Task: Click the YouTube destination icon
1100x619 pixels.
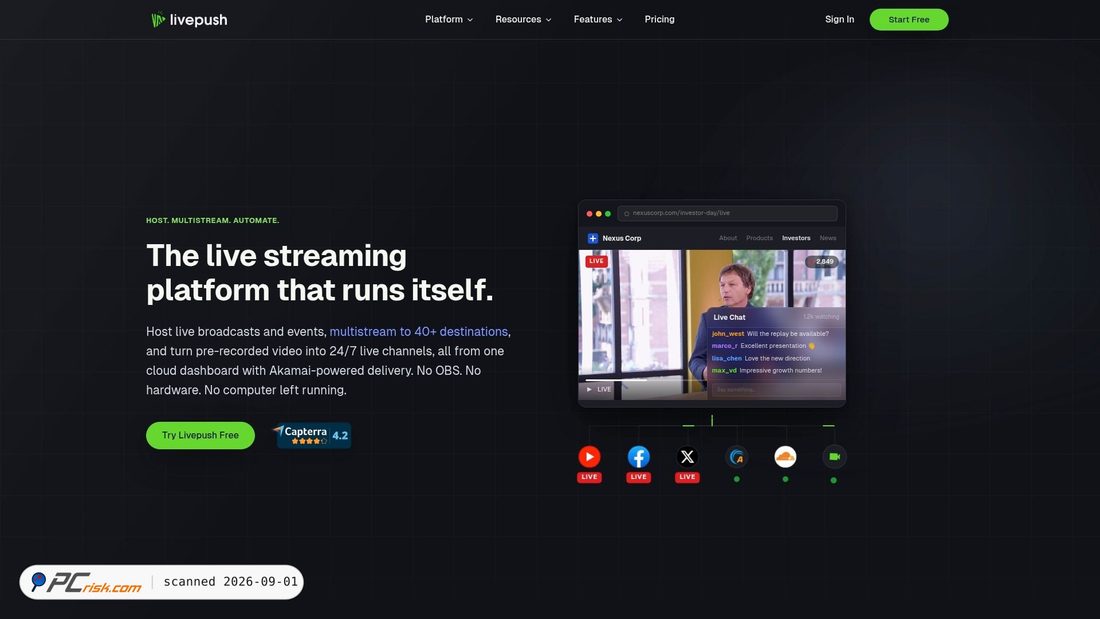Action: (x=589, y=457)
